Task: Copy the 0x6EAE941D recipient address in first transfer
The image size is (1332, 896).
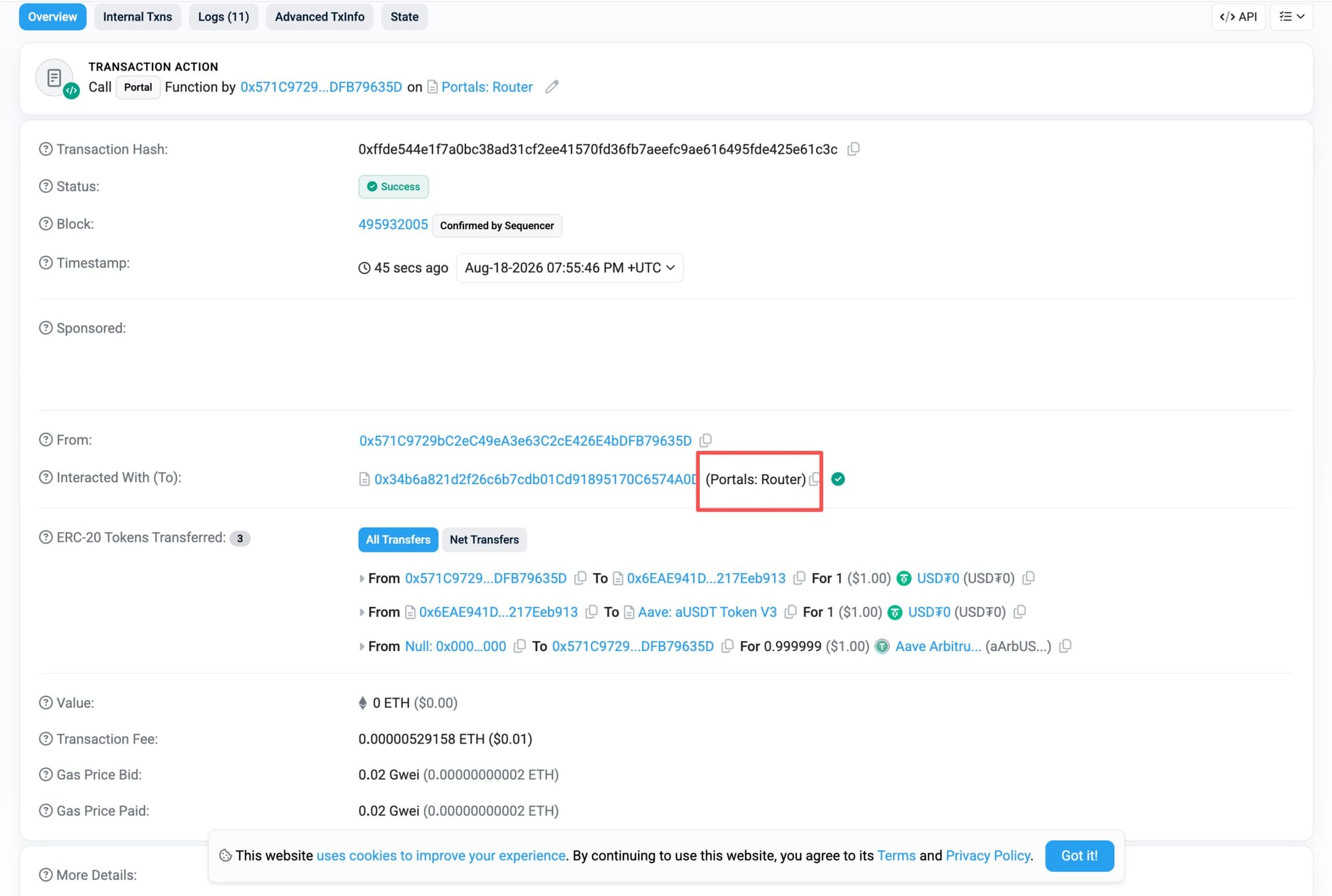Action: pos(799,578)
